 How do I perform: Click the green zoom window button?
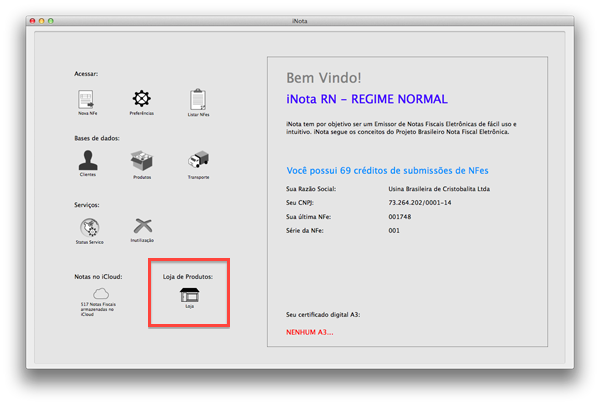51,21
